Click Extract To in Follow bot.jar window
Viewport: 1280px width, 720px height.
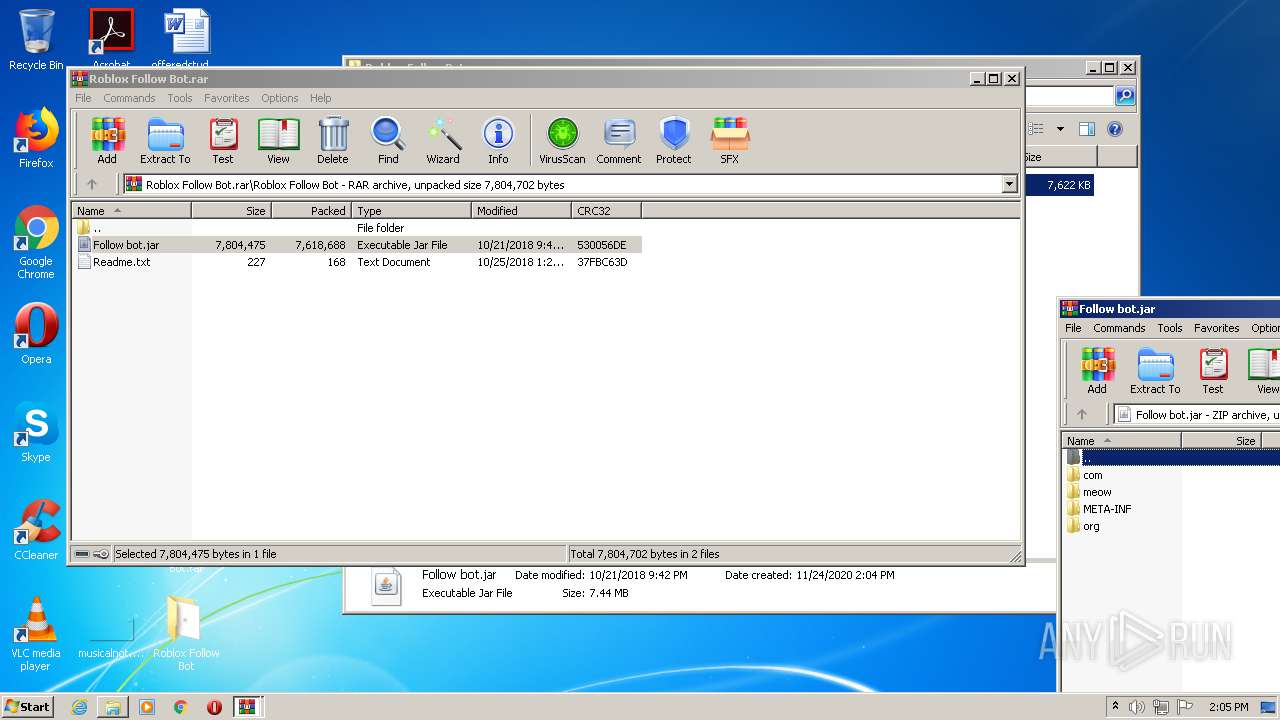point(1155,370)
